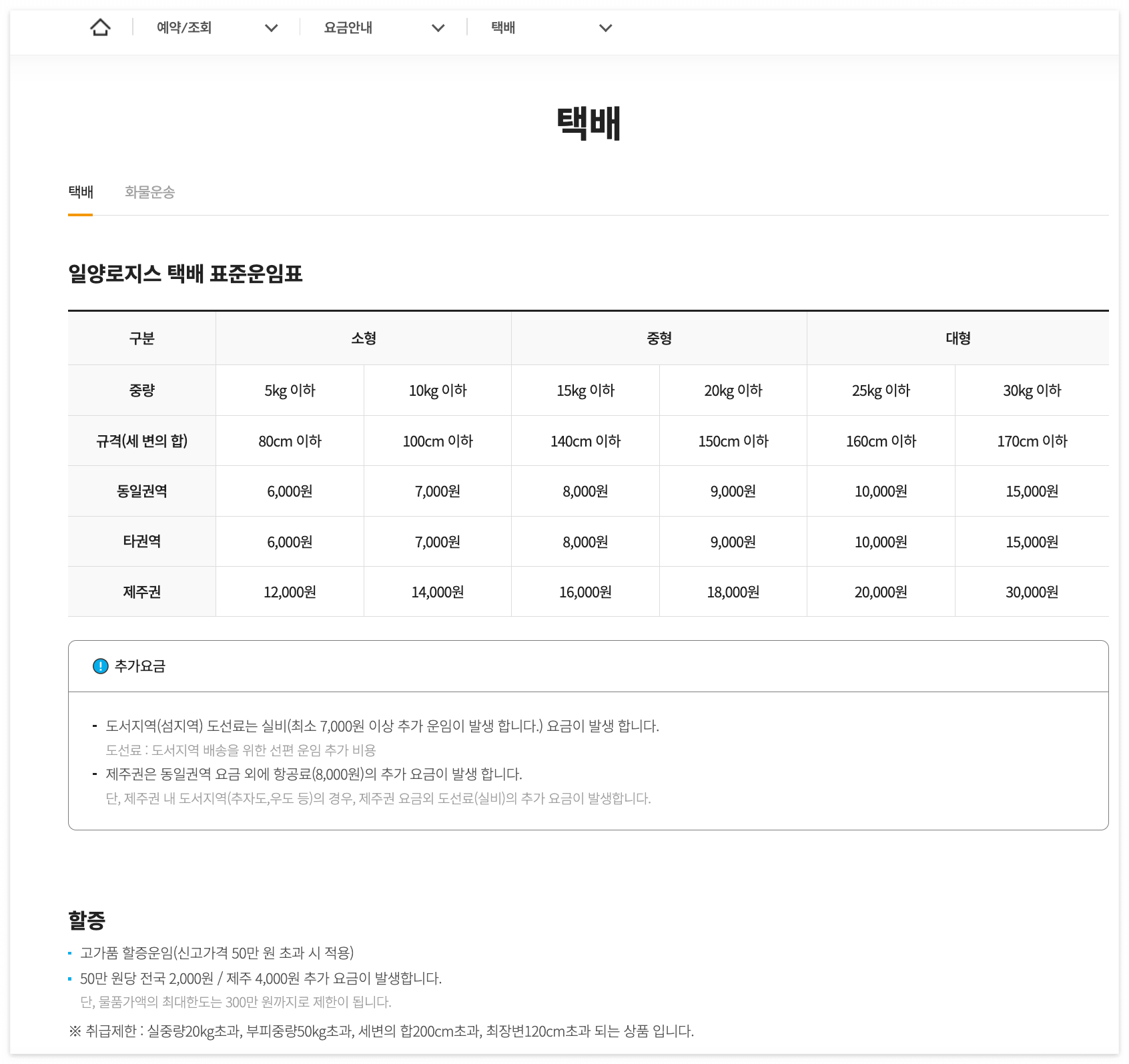
Task: Click the 고가품 할증운임 bullet line
Action: tap(217, 953)
